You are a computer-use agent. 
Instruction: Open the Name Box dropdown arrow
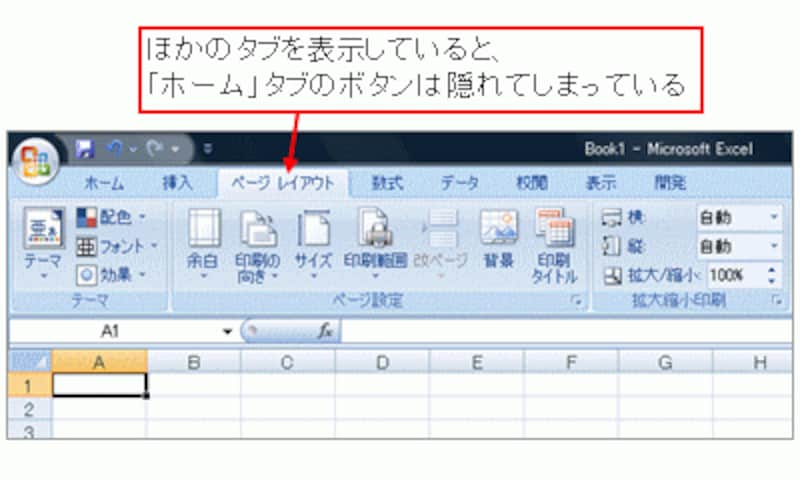pyautogui.click(x=228, y=332)
